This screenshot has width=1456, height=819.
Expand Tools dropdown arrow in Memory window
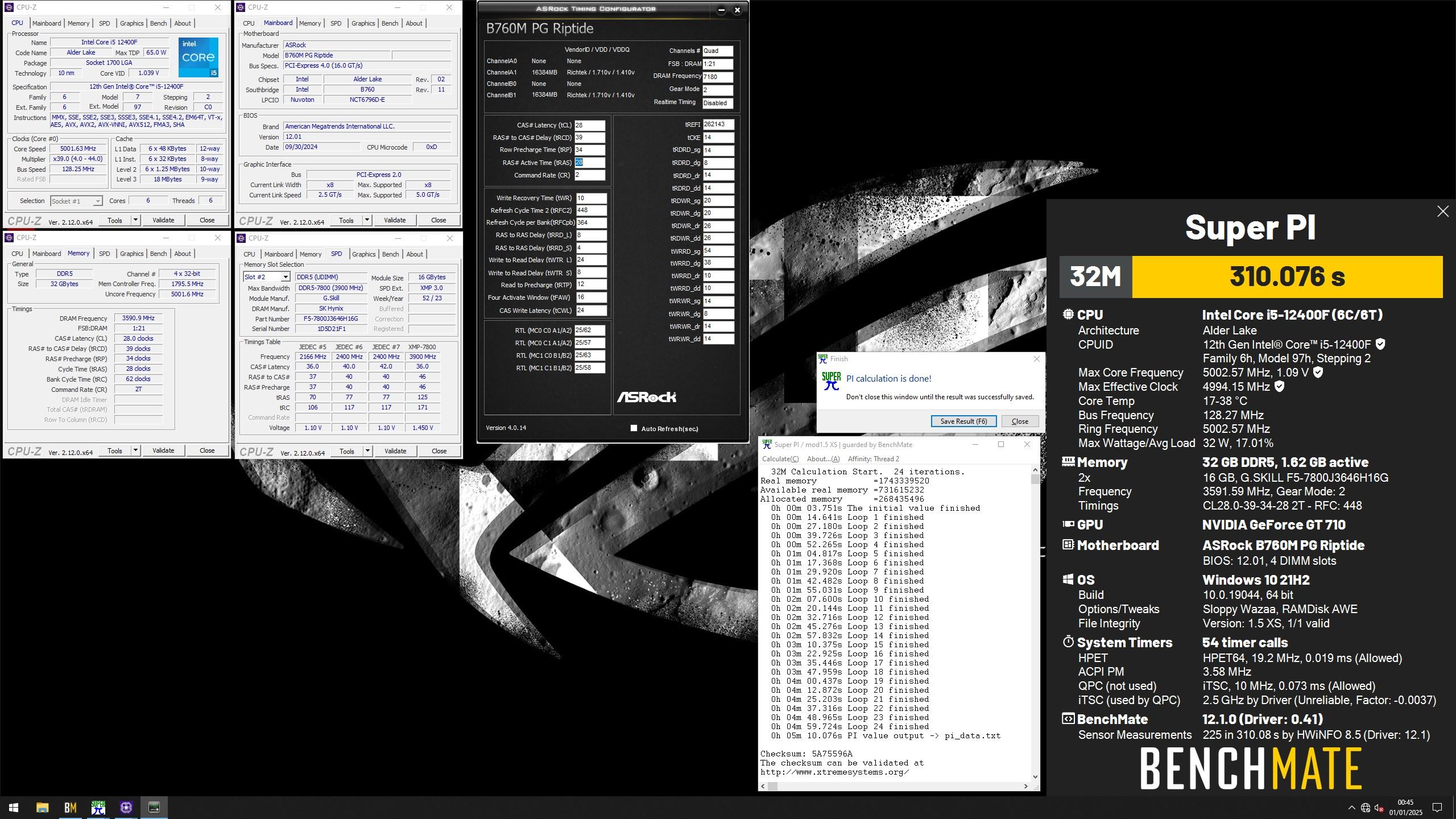(135, 450)
